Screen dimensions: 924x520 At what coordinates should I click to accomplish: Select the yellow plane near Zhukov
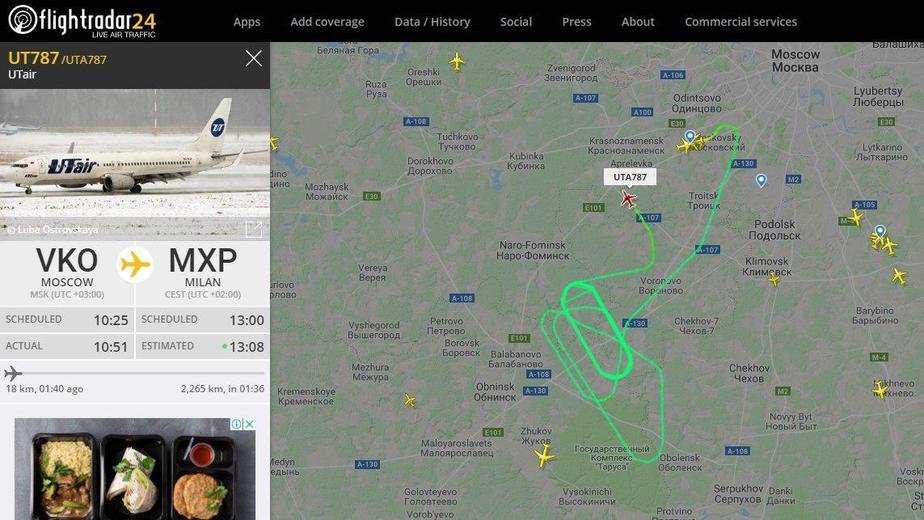click(543, 456)
